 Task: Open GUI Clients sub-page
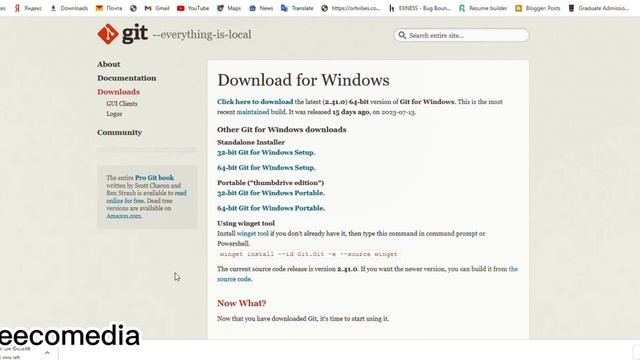[122, 104]
